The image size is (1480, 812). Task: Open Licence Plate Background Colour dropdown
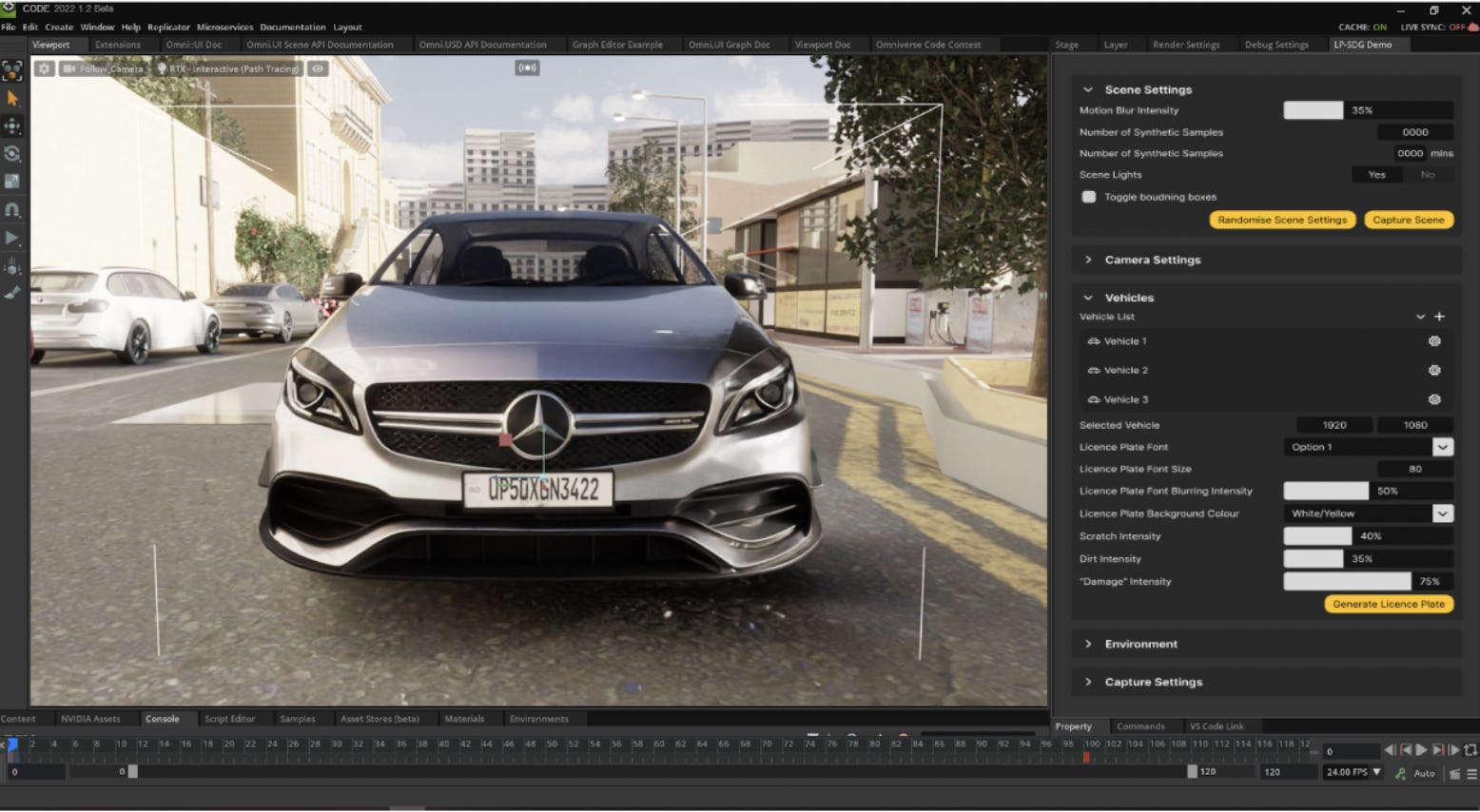point(1368,513)
